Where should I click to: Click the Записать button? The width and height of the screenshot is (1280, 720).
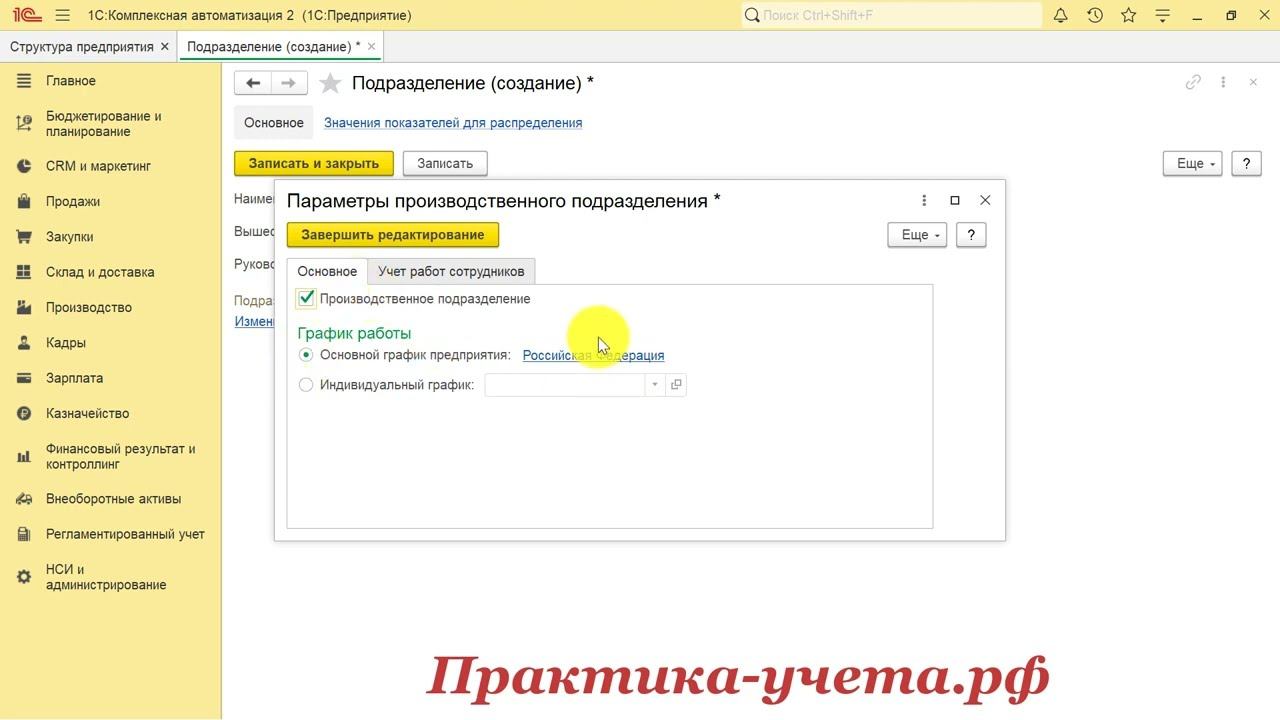point(445,163)
